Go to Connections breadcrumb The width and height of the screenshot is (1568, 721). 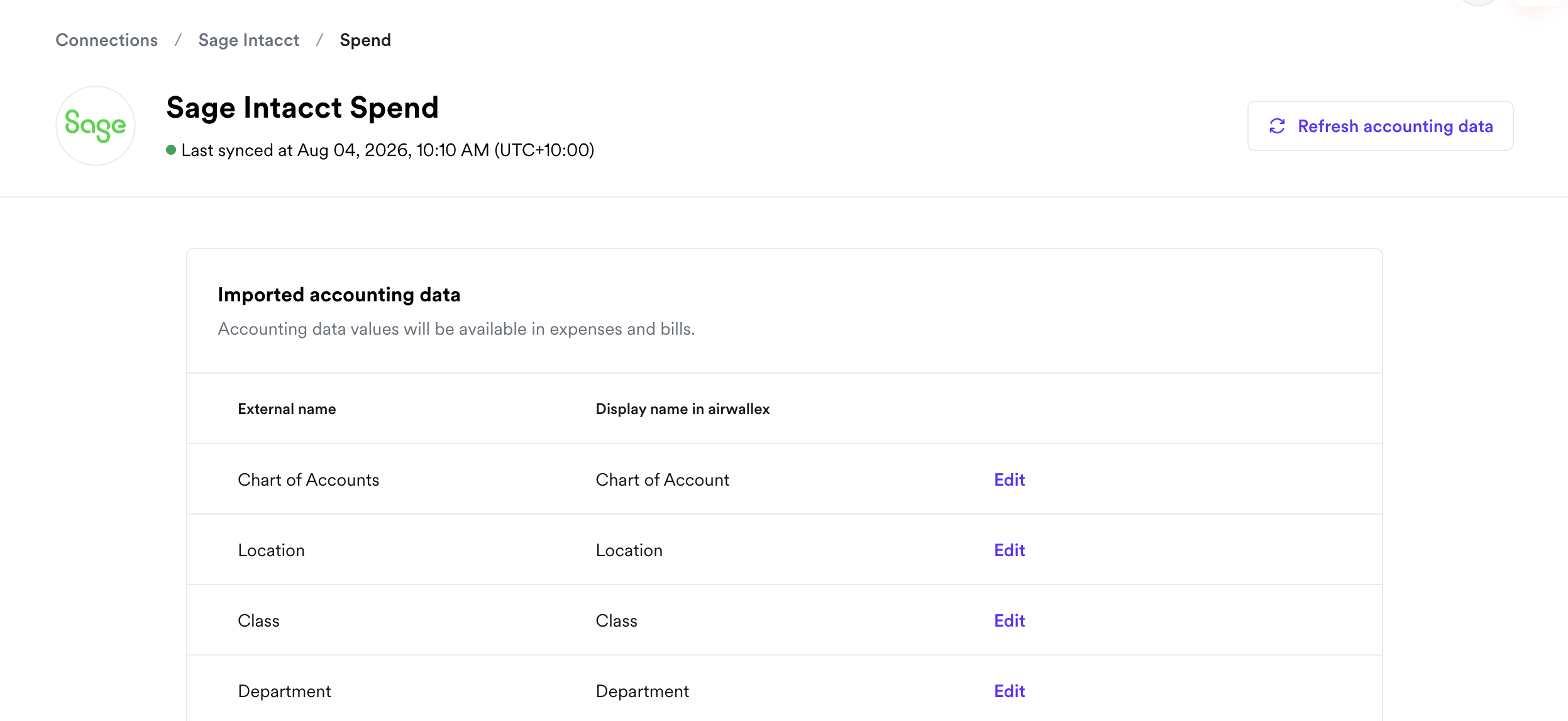107,40
